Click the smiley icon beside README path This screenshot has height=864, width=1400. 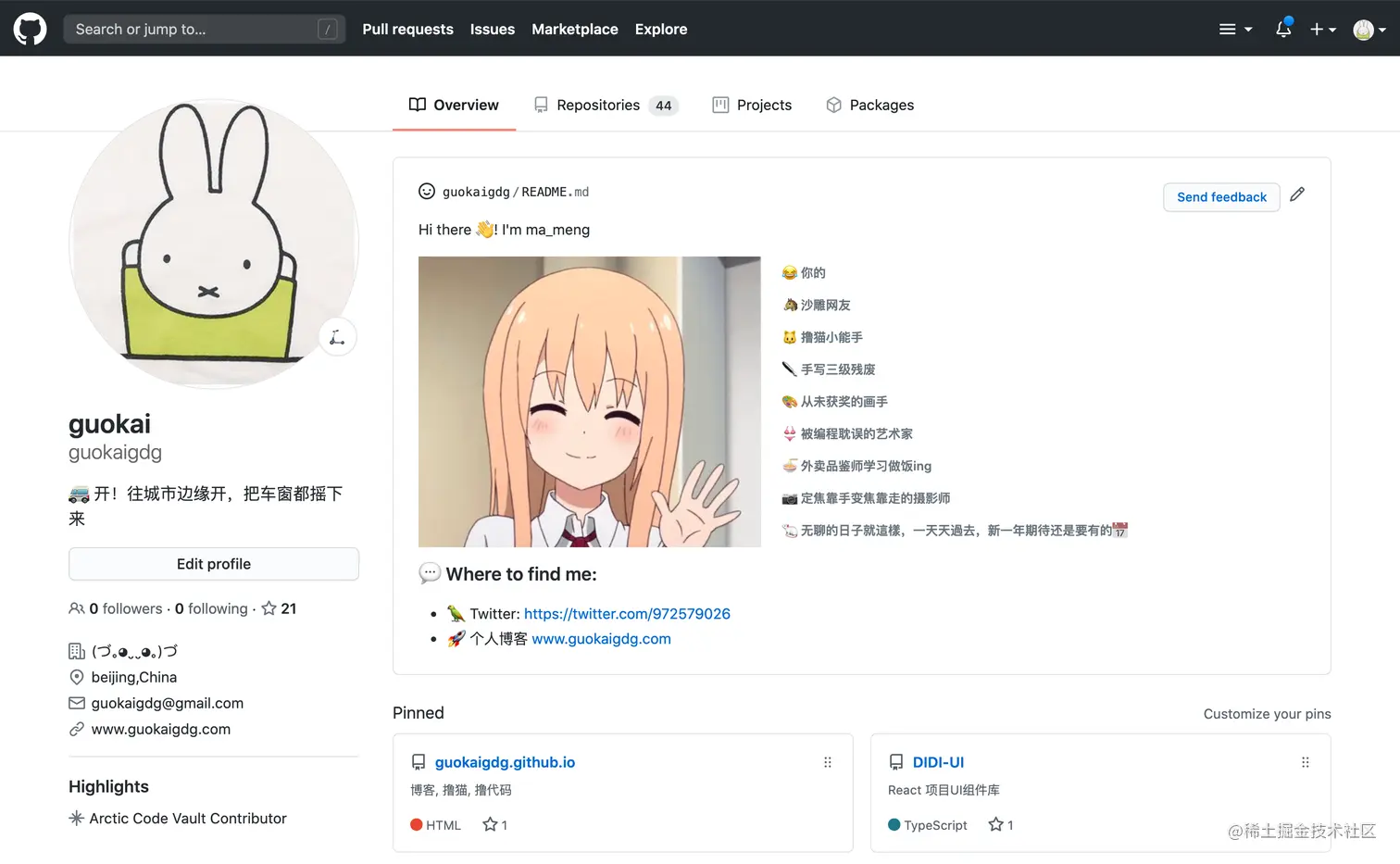pyautogui.click(x=427, y=191)
